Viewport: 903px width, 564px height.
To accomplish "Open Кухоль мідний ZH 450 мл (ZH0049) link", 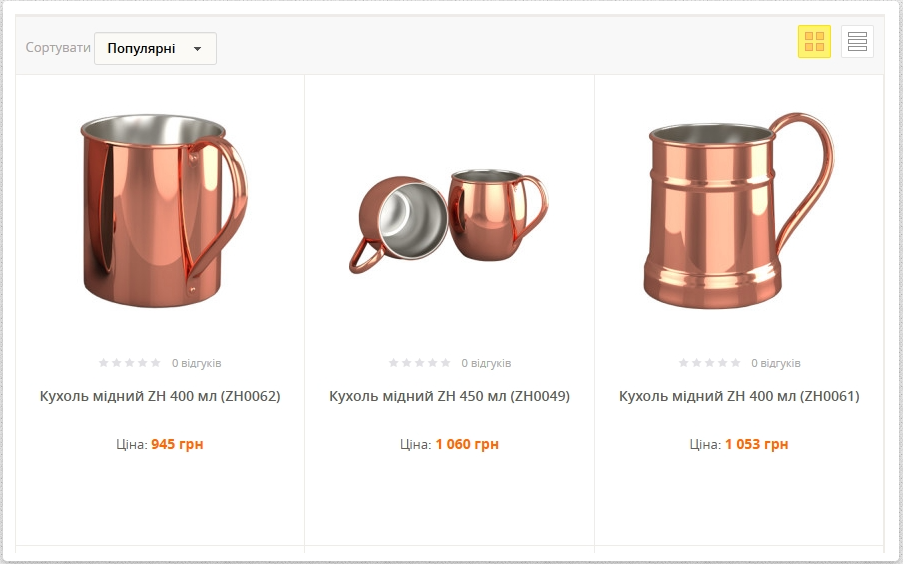I will [449, 396].
